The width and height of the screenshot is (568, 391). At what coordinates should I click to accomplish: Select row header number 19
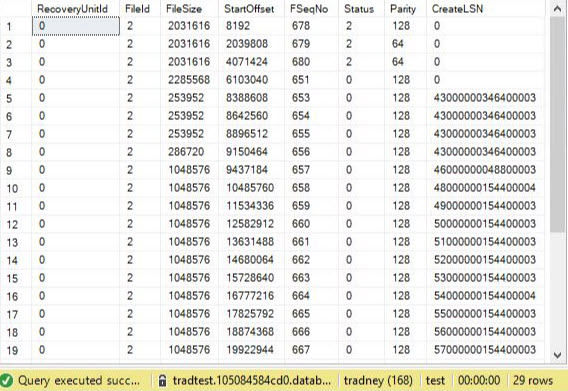(12, 350)
